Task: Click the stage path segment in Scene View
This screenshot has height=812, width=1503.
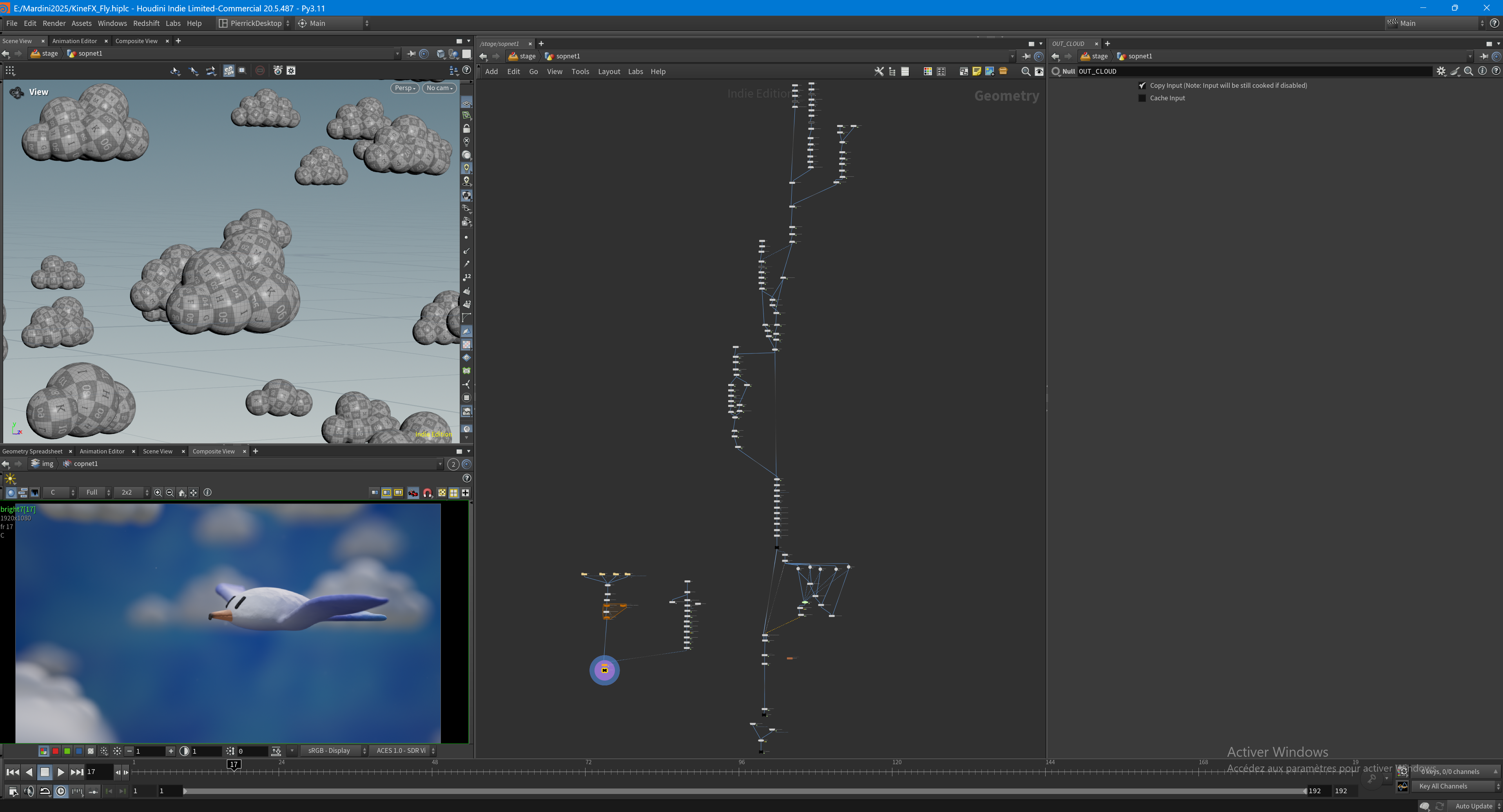Action: [45, 54]
